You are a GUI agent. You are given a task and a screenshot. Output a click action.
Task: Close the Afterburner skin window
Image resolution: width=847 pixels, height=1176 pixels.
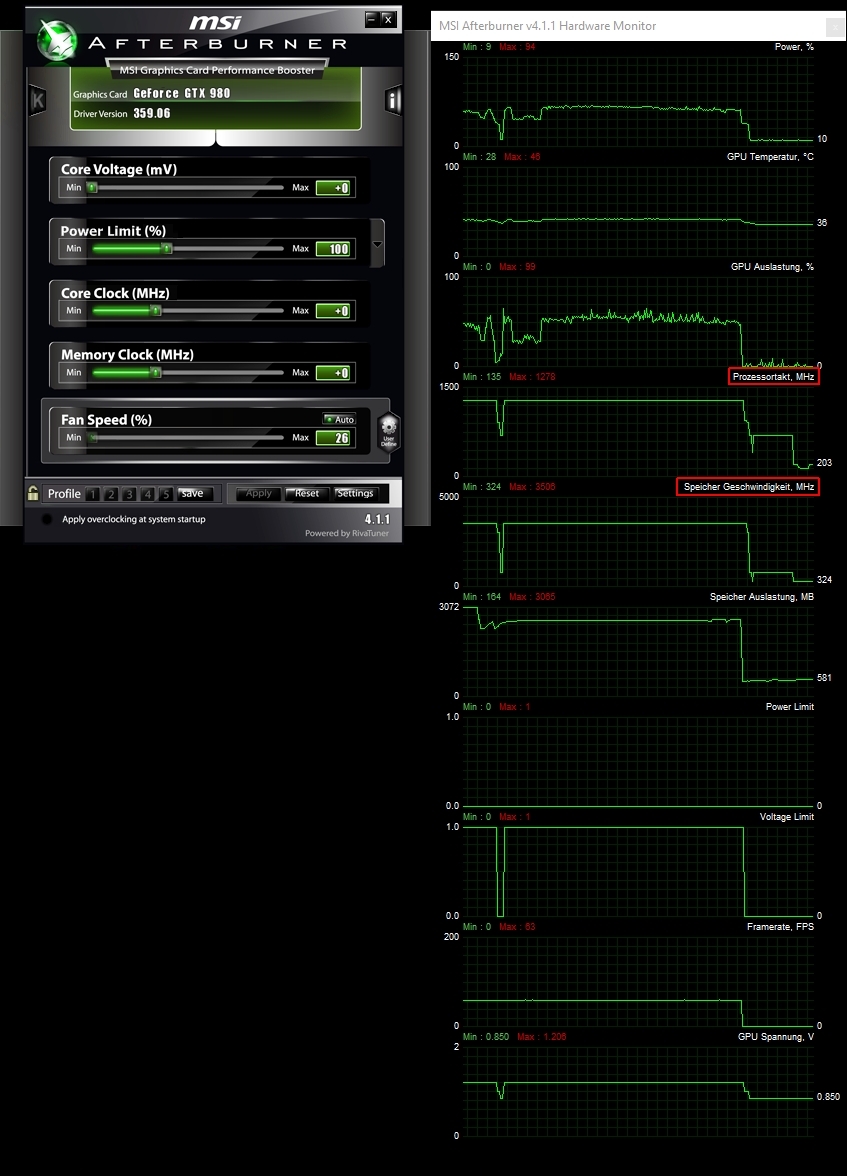pos(388,19)
